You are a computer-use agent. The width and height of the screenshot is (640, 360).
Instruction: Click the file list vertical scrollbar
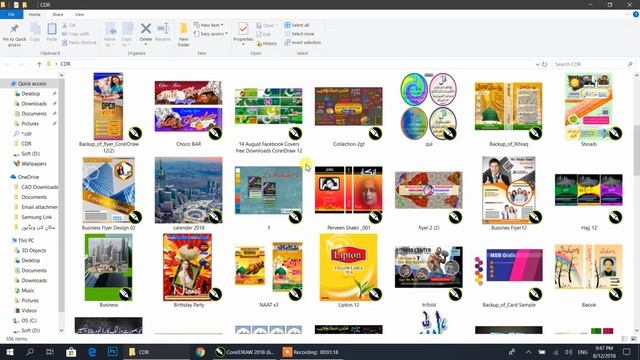click(636, 151)
